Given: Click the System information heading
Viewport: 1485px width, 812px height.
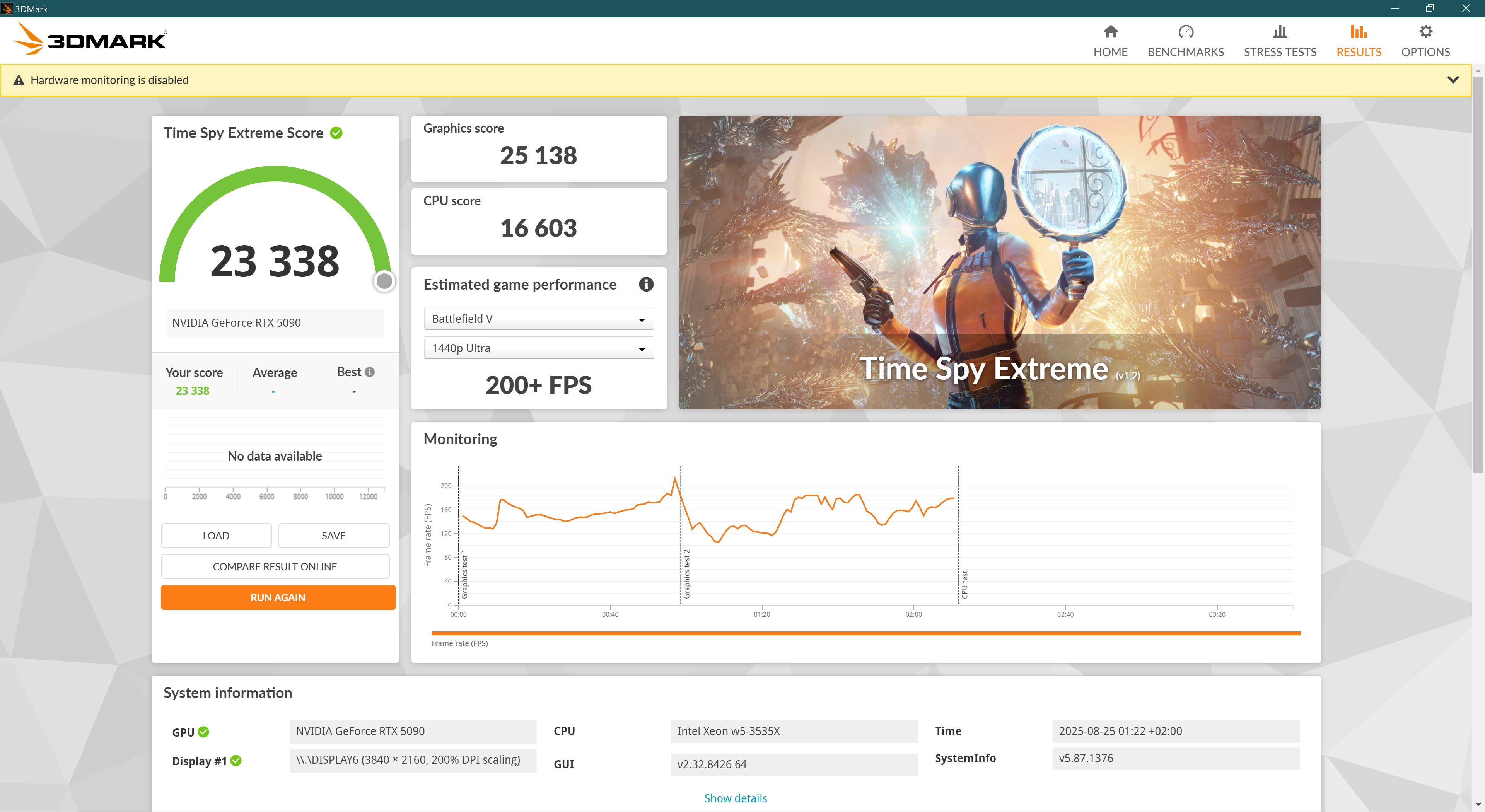Looking at the screenshot, I should pos(228,693).
